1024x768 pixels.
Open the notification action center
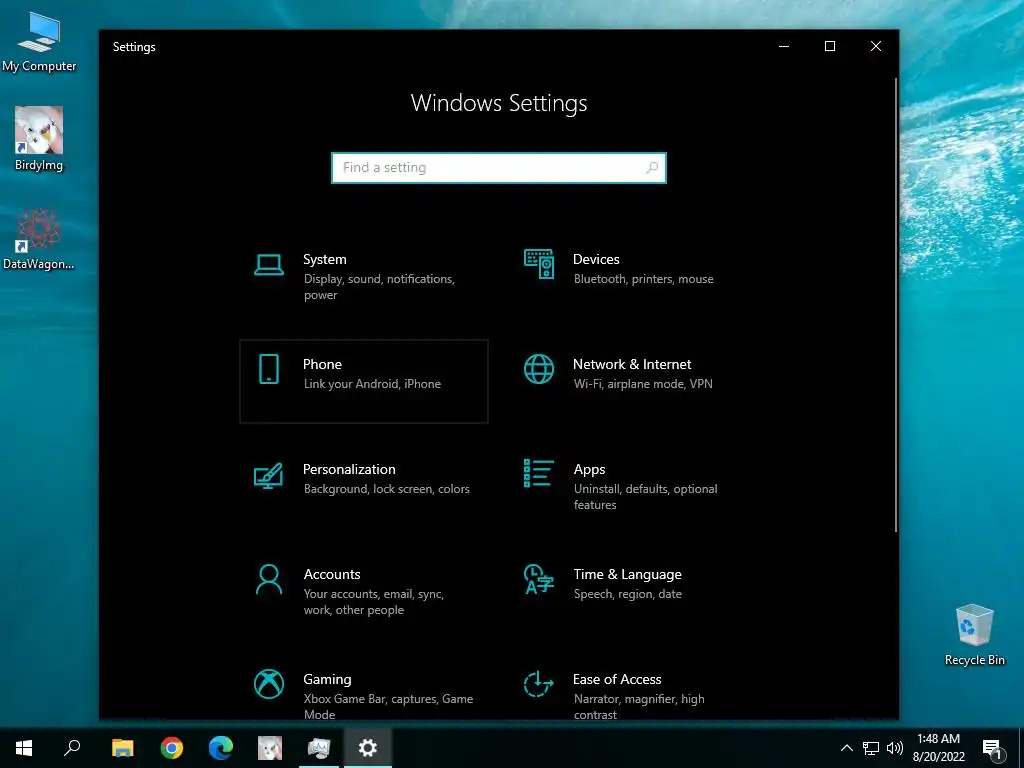(x=992, y=748)
